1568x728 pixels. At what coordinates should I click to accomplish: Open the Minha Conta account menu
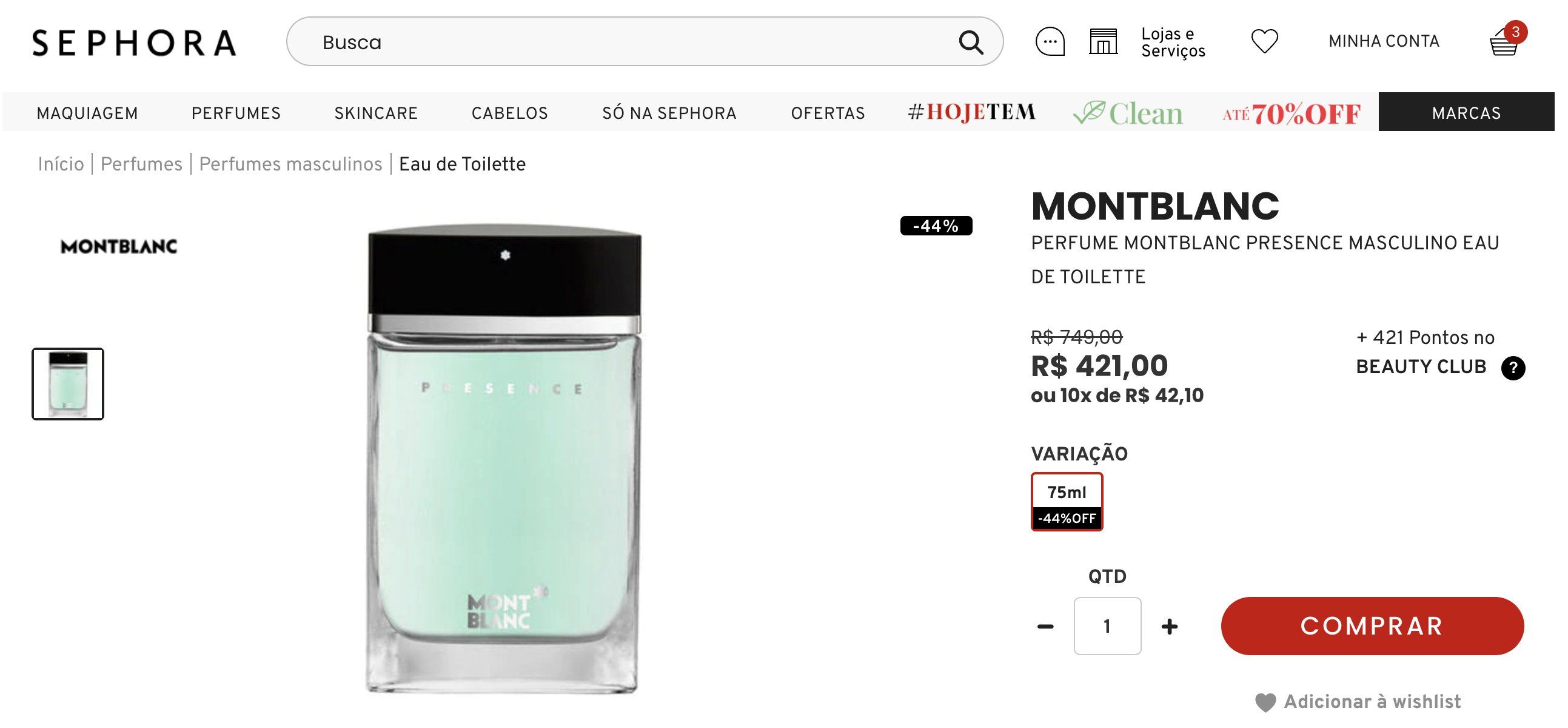point(1384,41)
